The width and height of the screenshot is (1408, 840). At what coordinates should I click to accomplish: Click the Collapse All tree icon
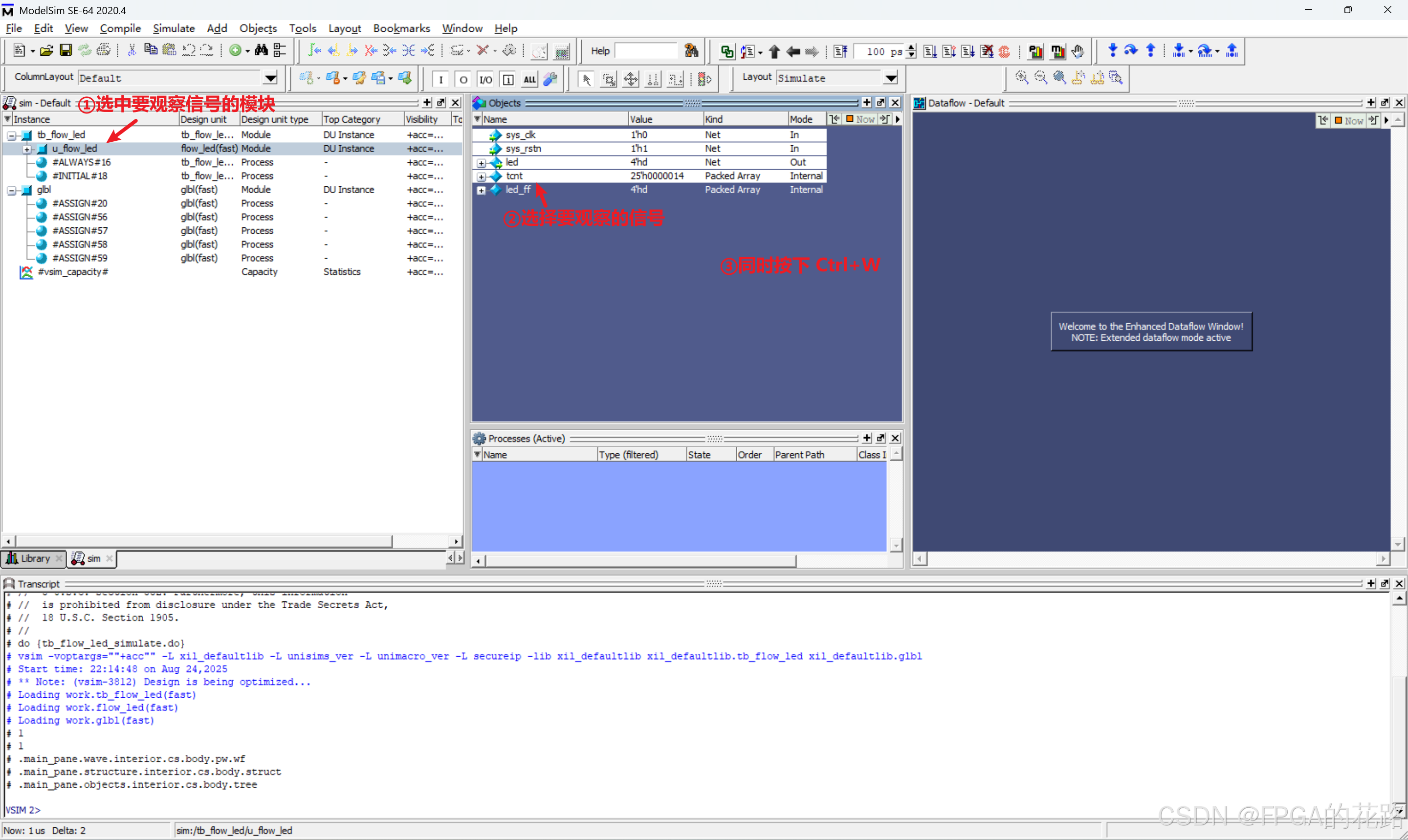[280, 51]
